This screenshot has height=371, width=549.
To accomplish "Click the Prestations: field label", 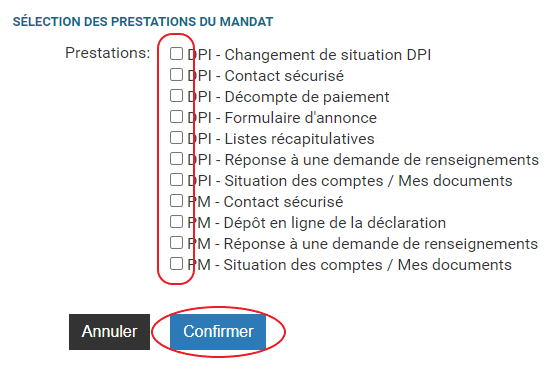I will (x=107, y=53).
